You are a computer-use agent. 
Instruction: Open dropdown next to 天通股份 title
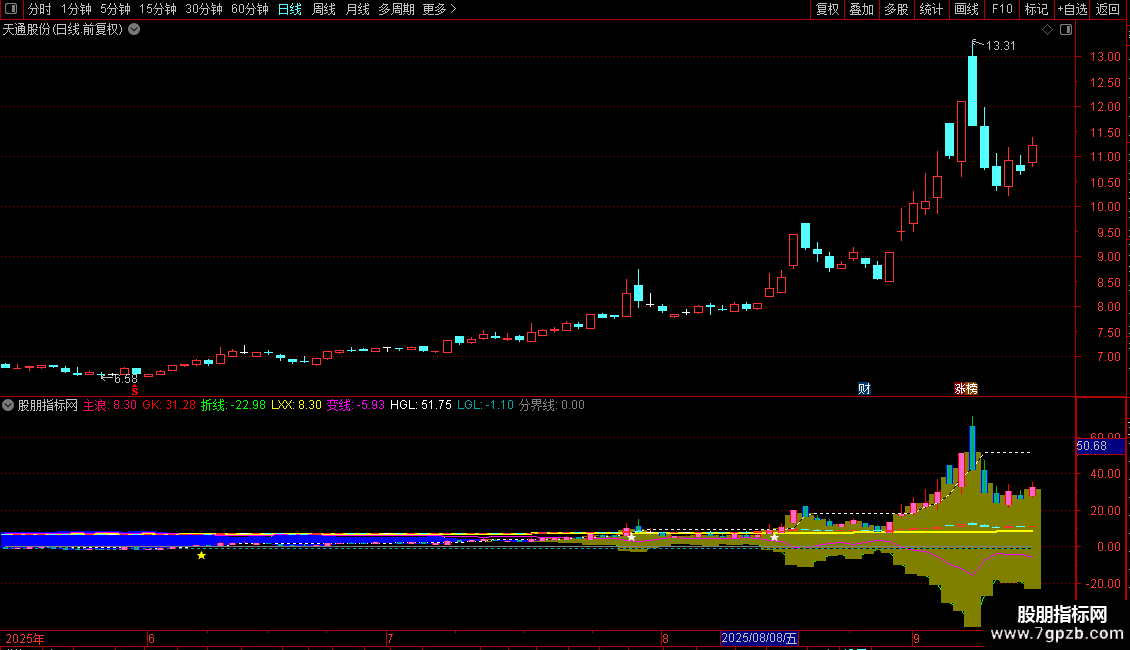[x=134, y=30]
